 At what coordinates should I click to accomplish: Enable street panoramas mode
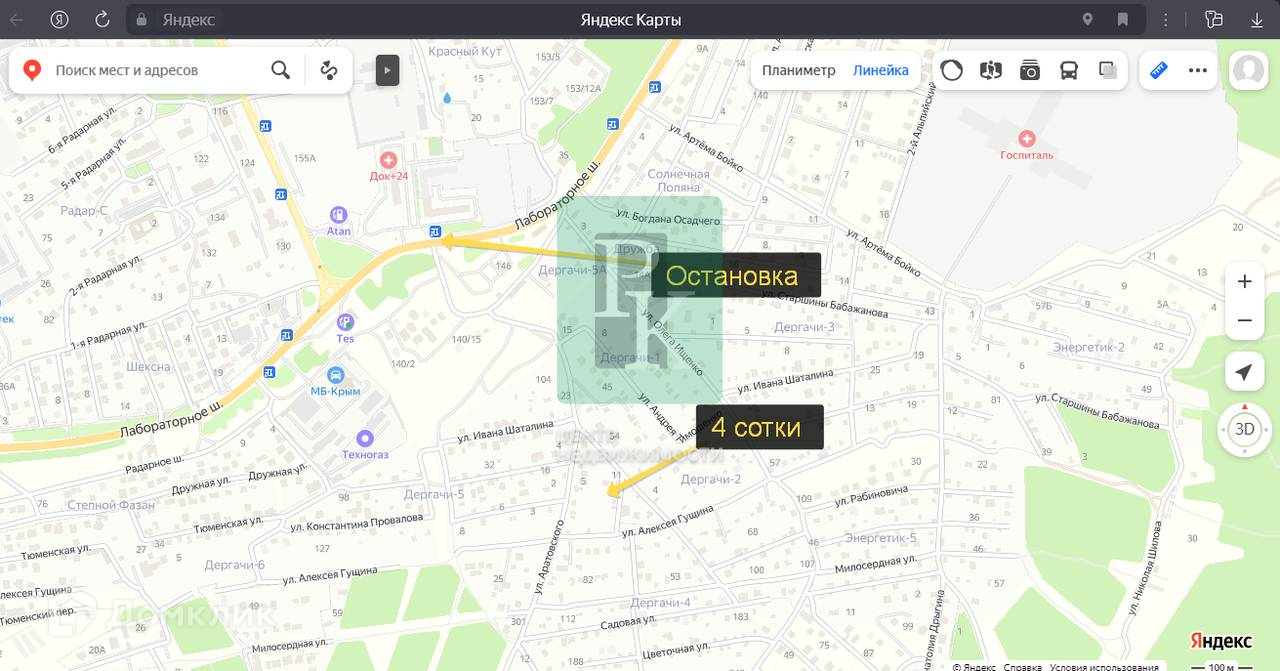click(x=991, y=70)
